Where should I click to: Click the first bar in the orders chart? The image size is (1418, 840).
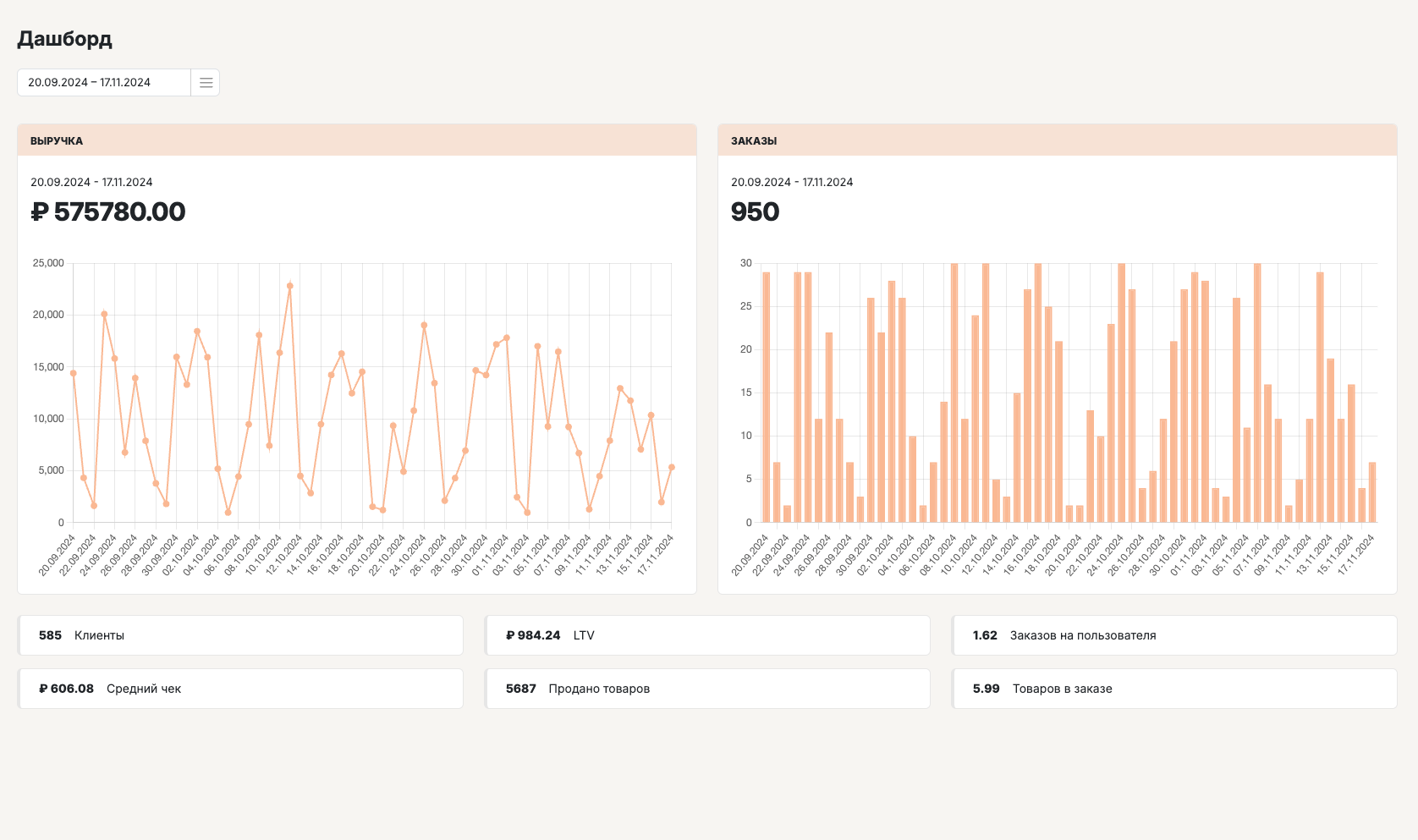(767, 397)
